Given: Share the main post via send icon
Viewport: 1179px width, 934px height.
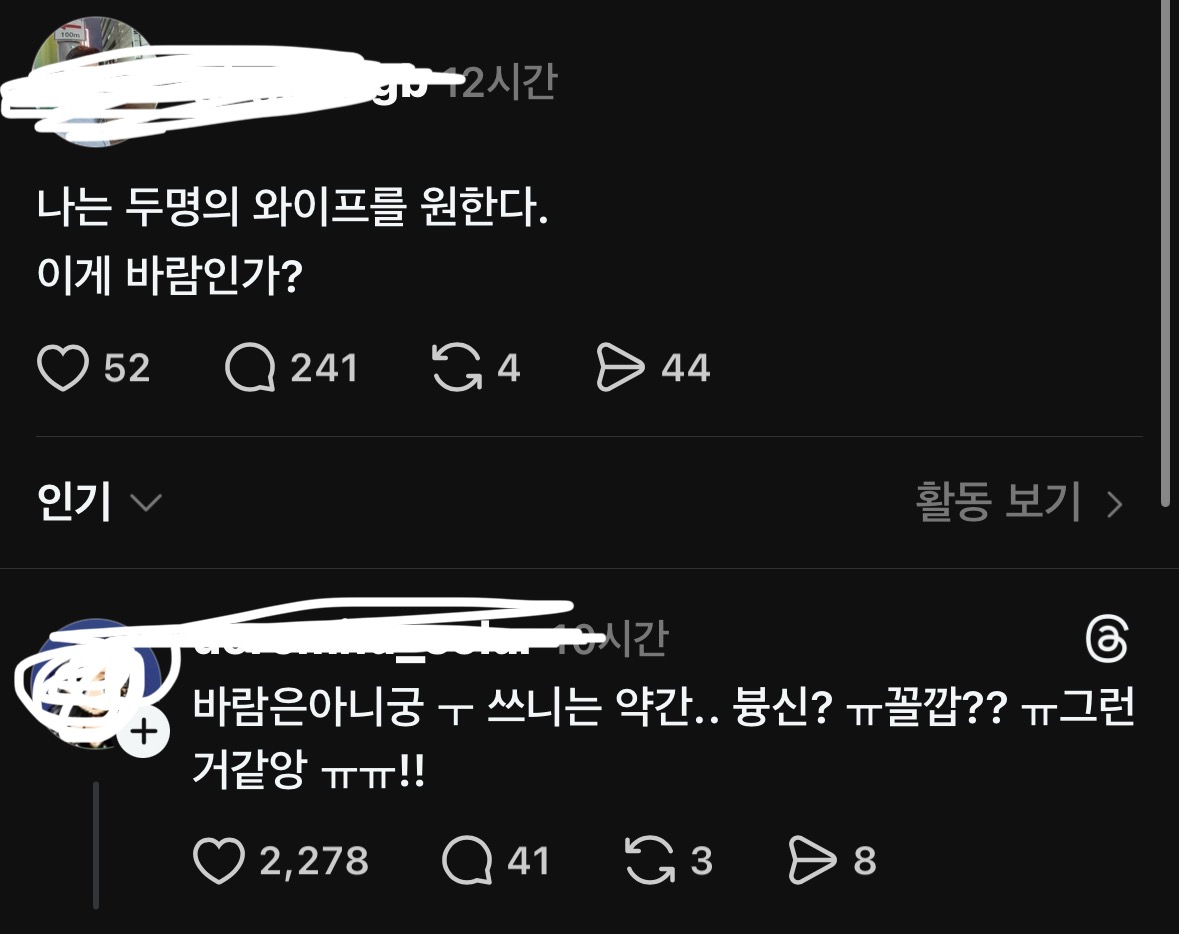Looking at the screenshot, I should (x=620, y=368).
